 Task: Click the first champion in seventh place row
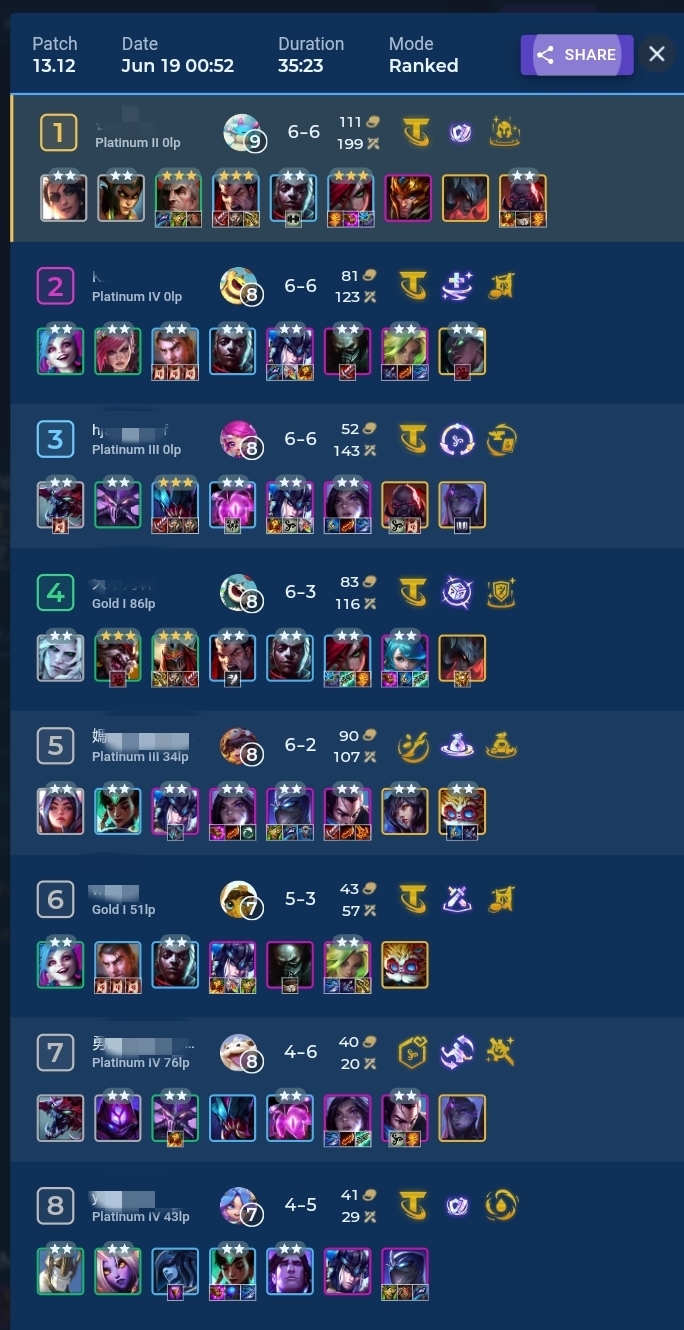61,1117
